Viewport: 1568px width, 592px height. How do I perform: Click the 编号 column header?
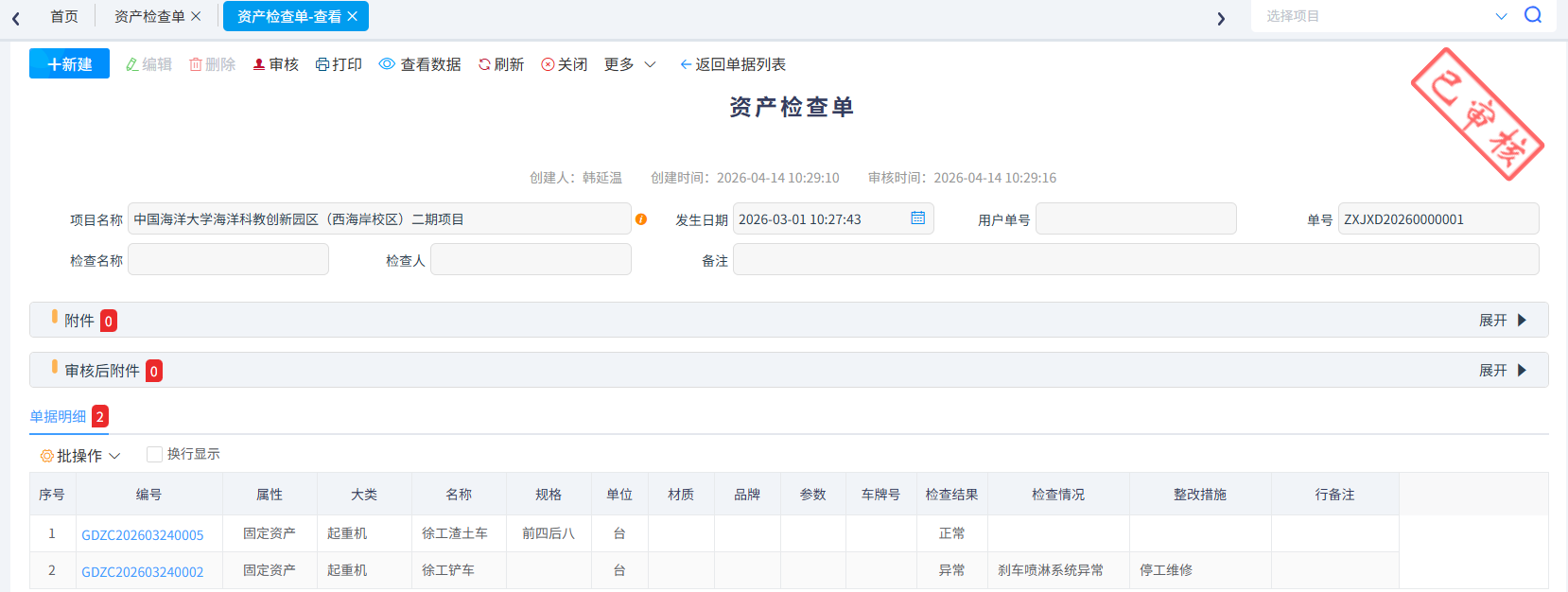click(x=149, y=494)
